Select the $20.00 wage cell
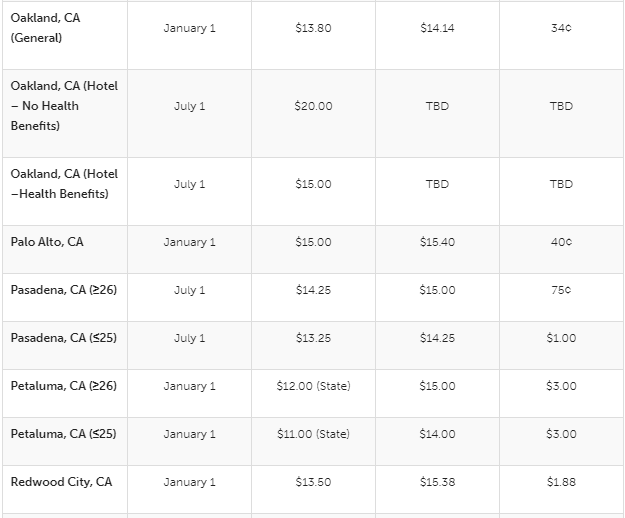 (313, 106)
